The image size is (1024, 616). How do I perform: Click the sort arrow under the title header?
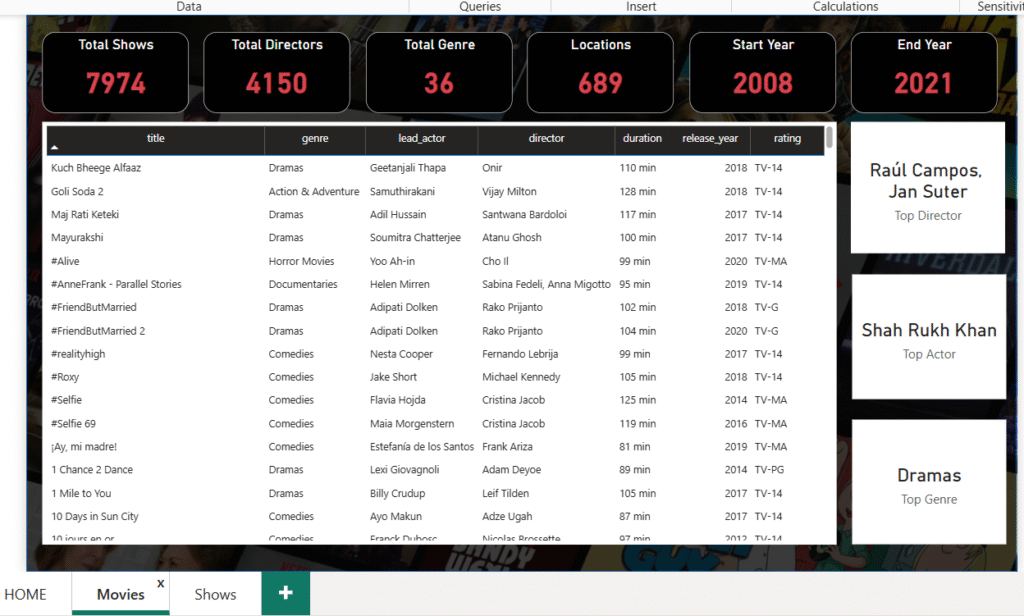coord(55,148)
